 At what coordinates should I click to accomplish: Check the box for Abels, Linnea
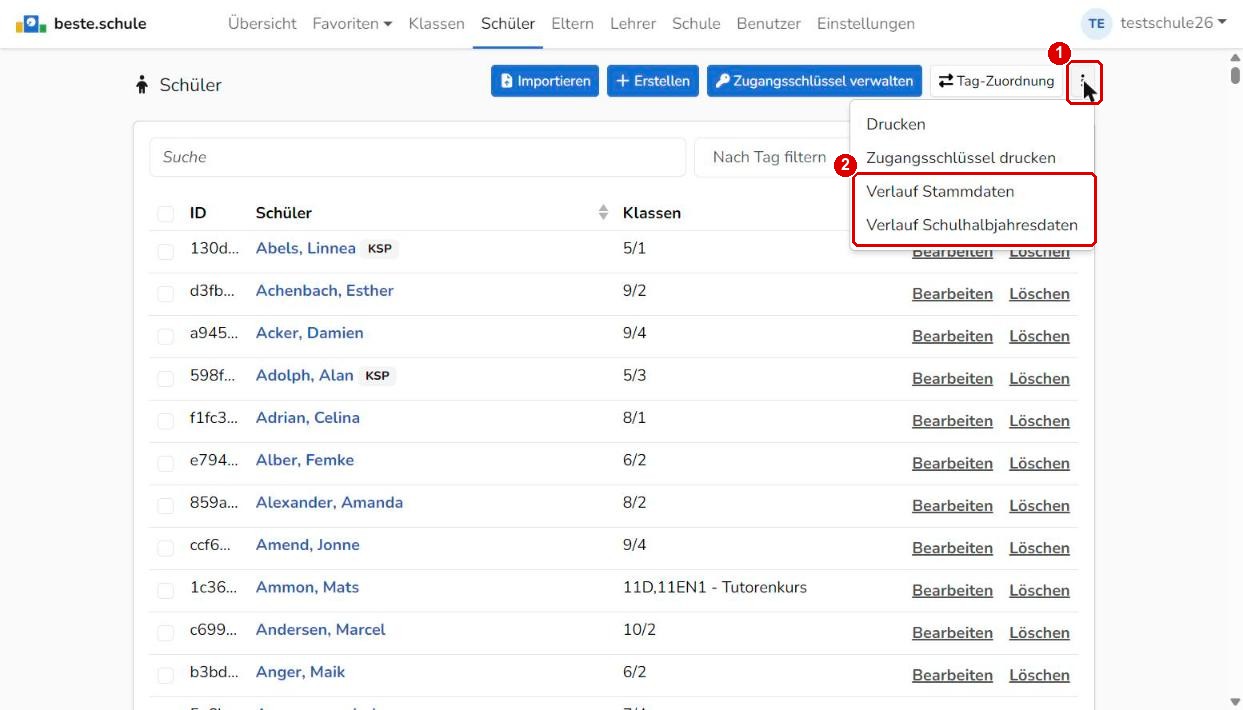coord(165,252)
